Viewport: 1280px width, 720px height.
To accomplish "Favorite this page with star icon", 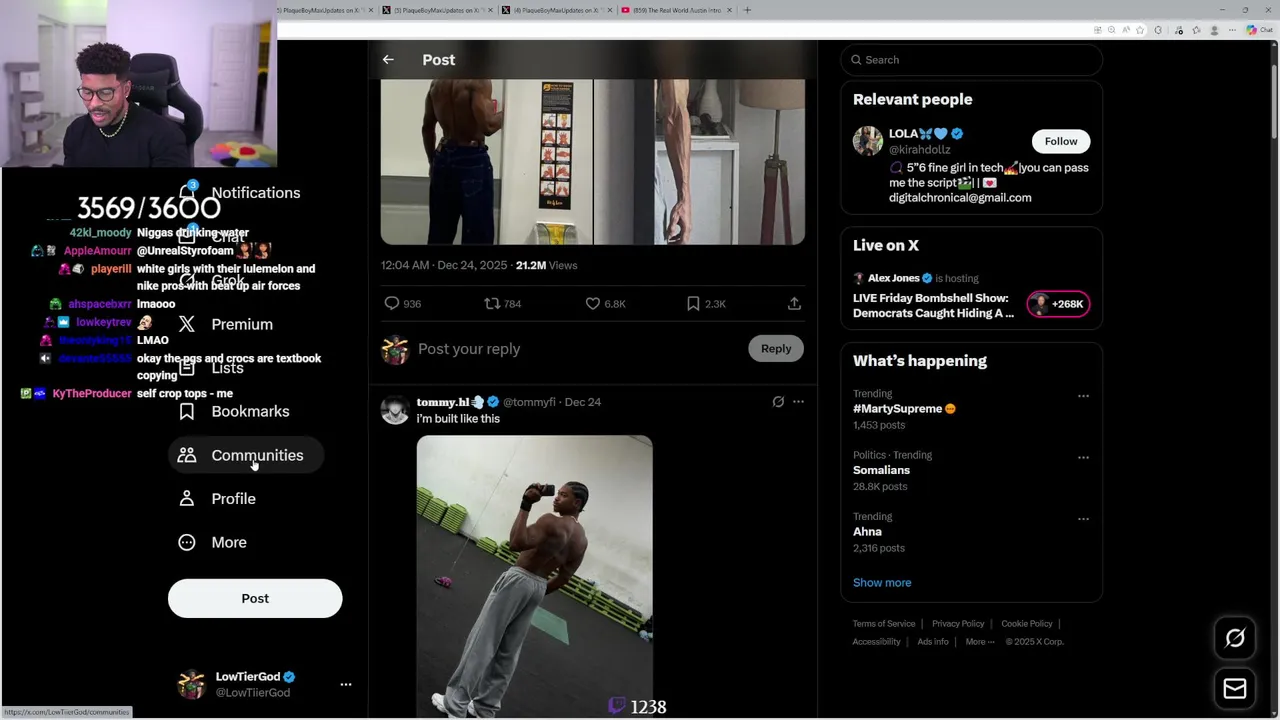I will 1140,30.
